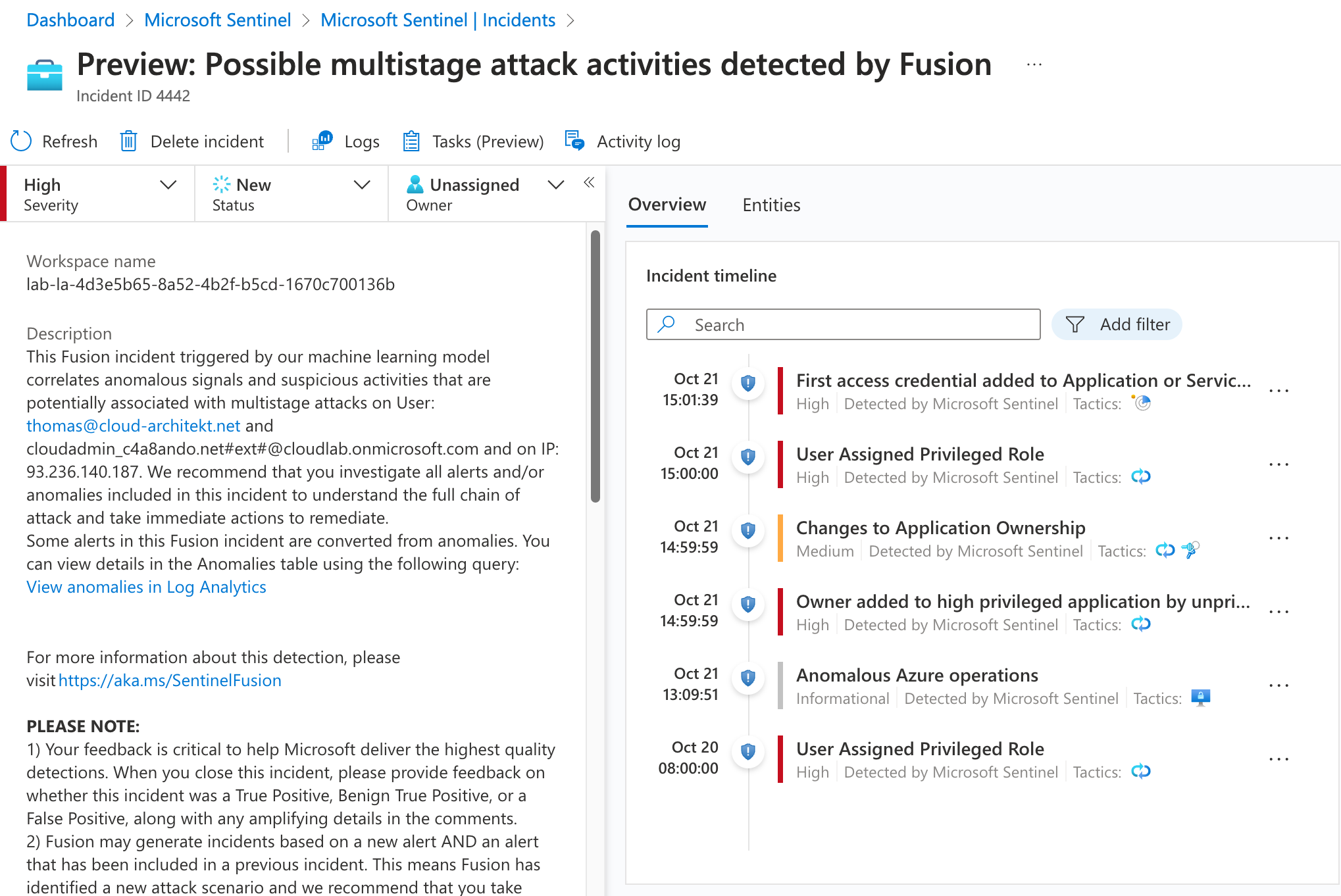Open First access credential added alert
The width and height of the screenshot is (1341, 896).
(1023, 380)
